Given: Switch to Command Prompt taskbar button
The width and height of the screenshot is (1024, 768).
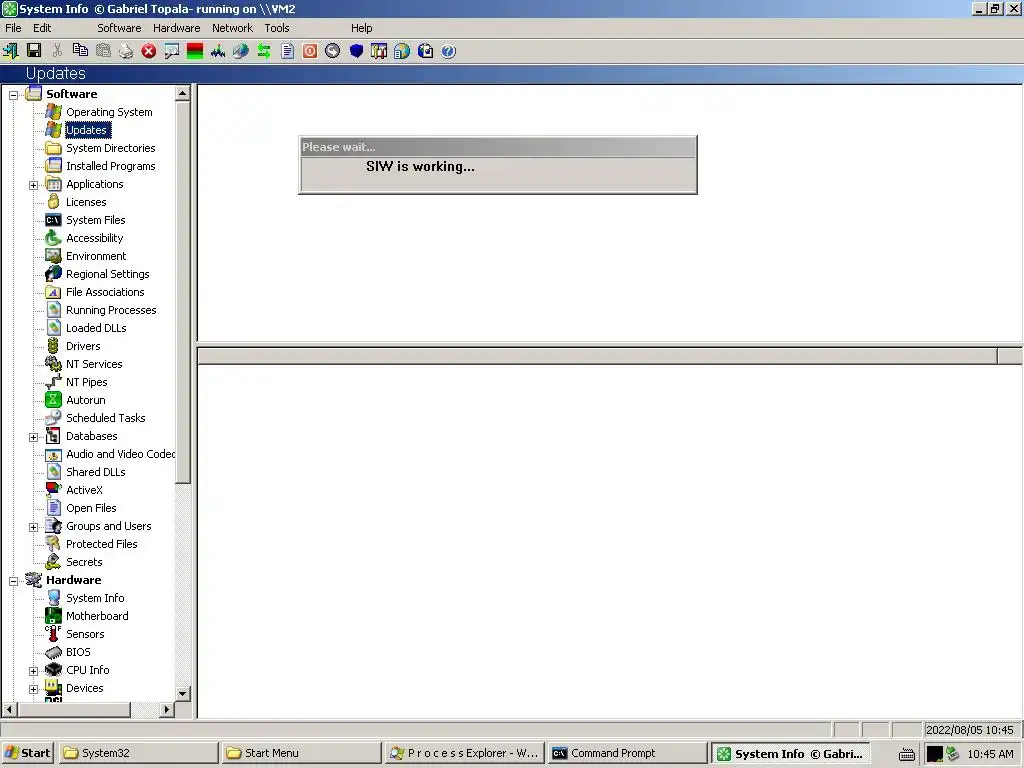Looking at the screenshot, I should (x=627, y=753).
